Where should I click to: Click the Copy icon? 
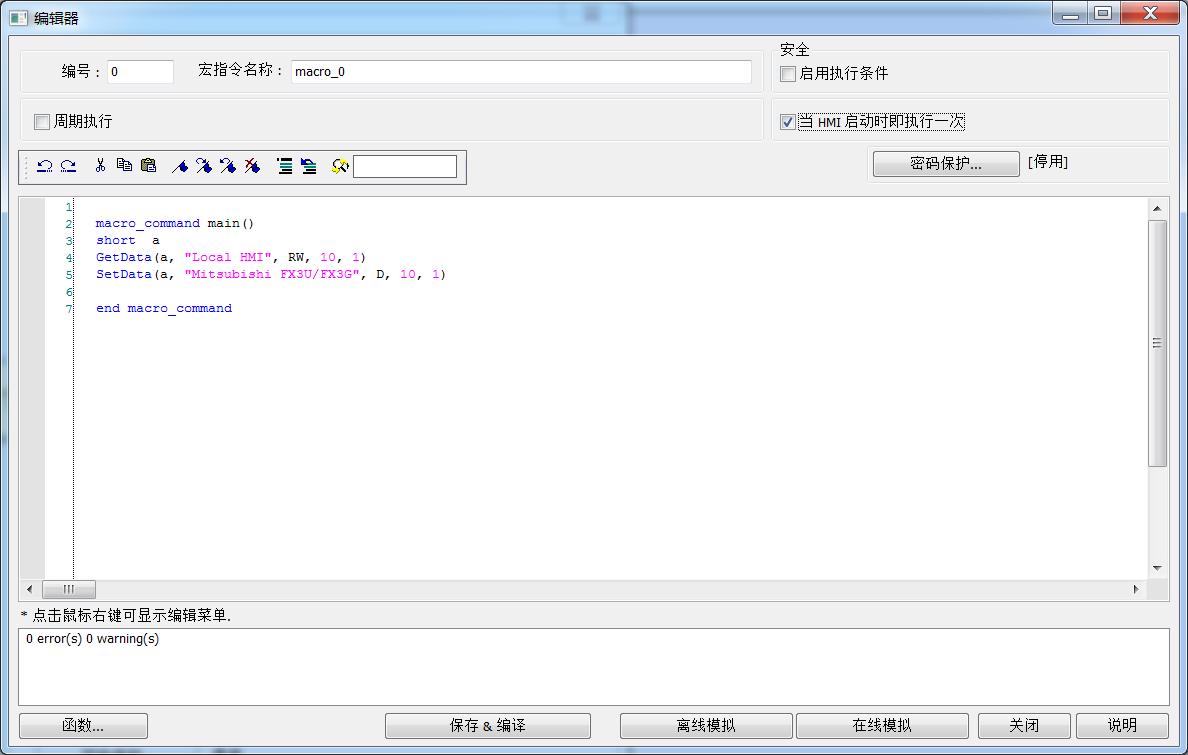[125, 165]
